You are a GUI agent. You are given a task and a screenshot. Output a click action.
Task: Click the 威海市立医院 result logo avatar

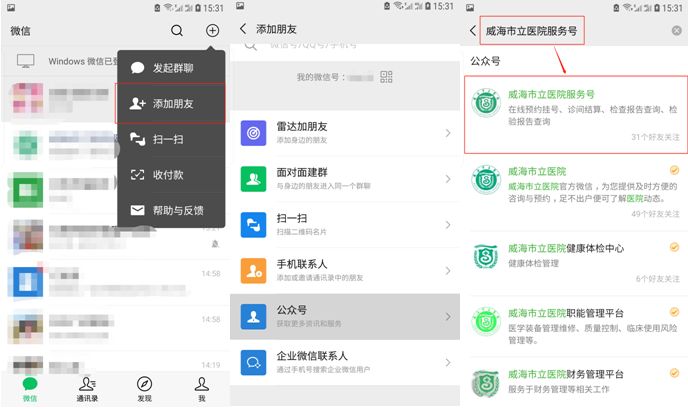[486, 179]
